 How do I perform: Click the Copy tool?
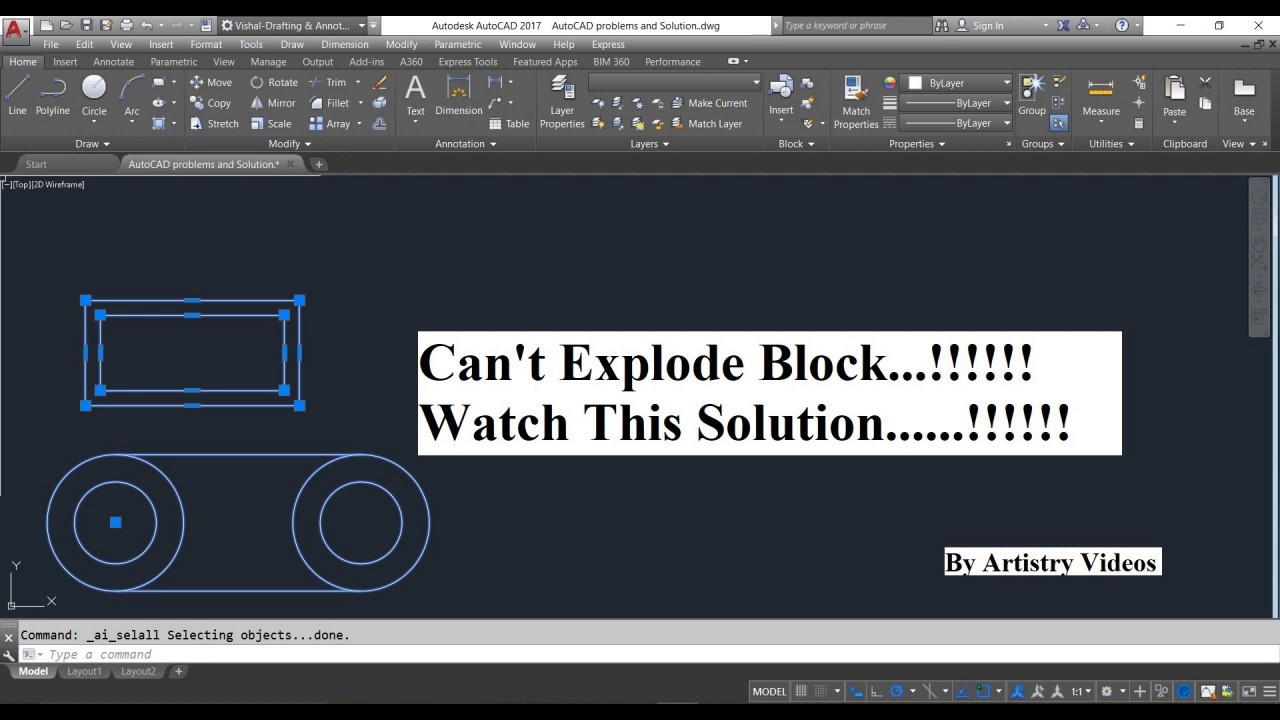(x=210, y=103)
